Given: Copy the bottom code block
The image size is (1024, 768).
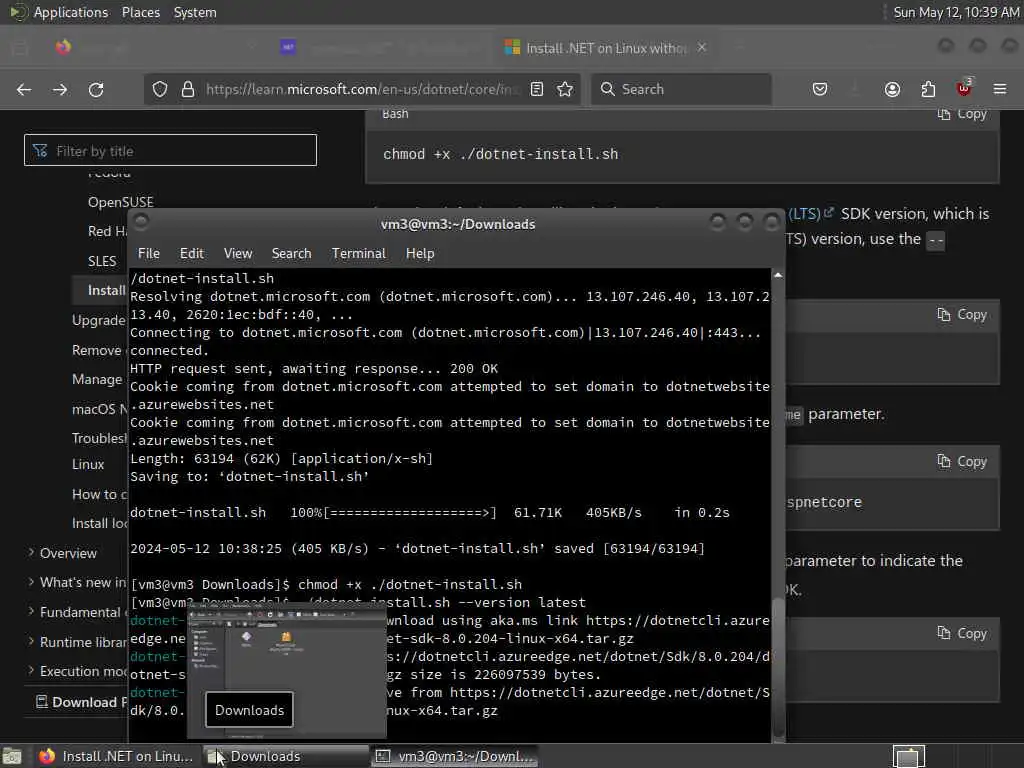Looking at the screenshot, I should pyautogui.click(x=962, y=633).
